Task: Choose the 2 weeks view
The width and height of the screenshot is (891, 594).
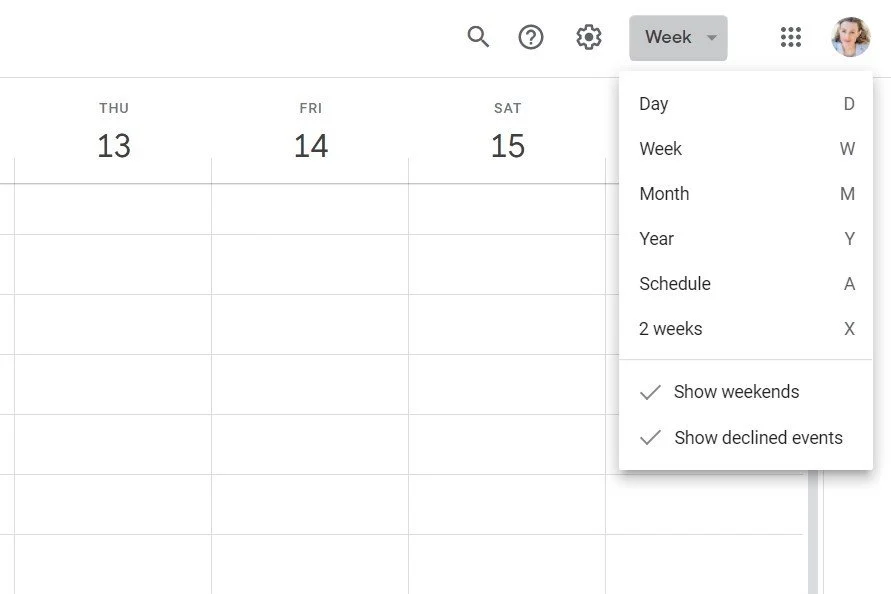Action: [x=671, y=329]
